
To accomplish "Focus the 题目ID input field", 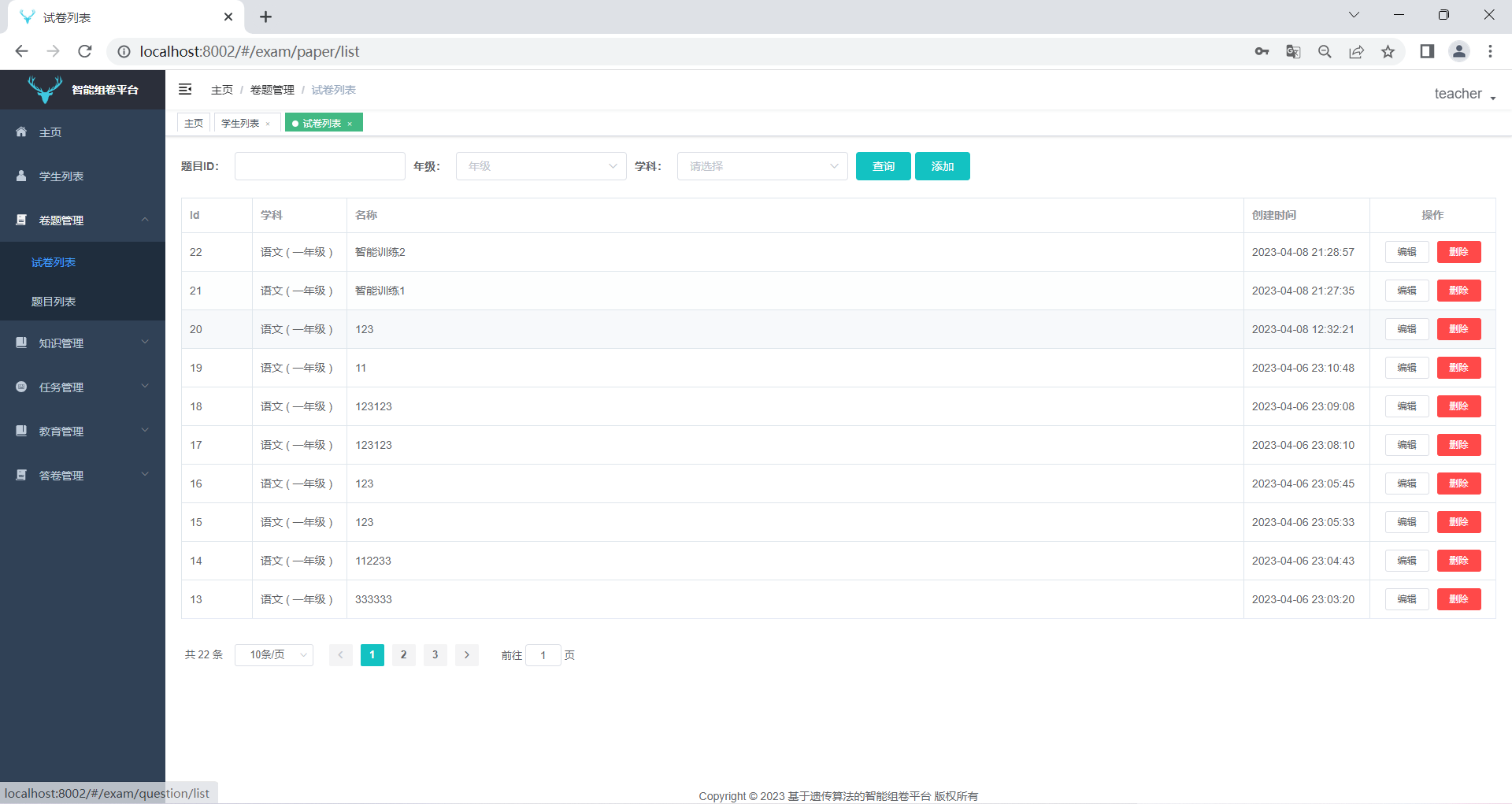I will pos(320,166).
